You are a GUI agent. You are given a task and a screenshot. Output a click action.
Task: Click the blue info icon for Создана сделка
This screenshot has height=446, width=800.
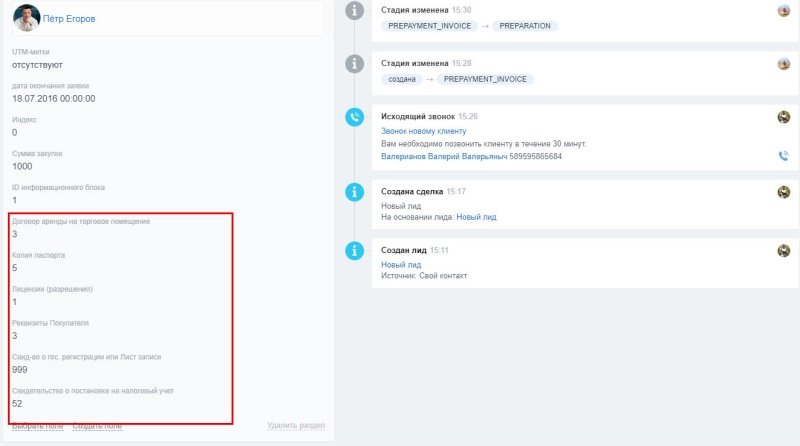[353, 191]
